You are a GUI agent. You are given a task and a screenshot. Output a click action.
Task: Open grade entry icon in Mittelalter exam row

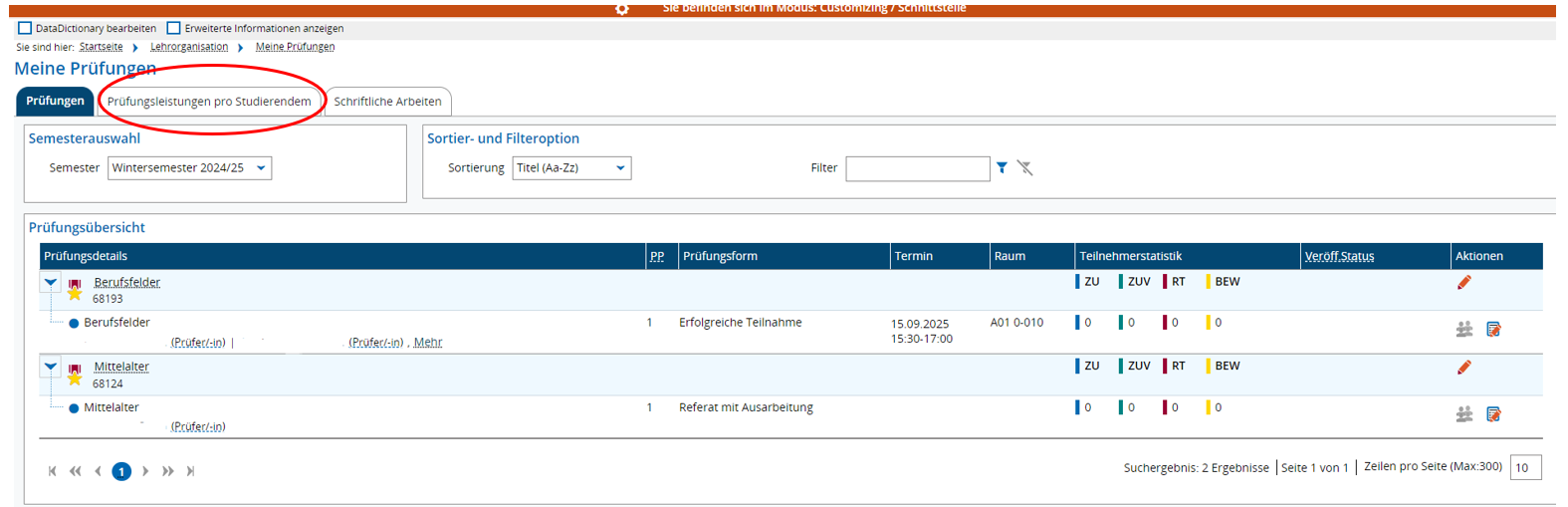point(1493,413)
